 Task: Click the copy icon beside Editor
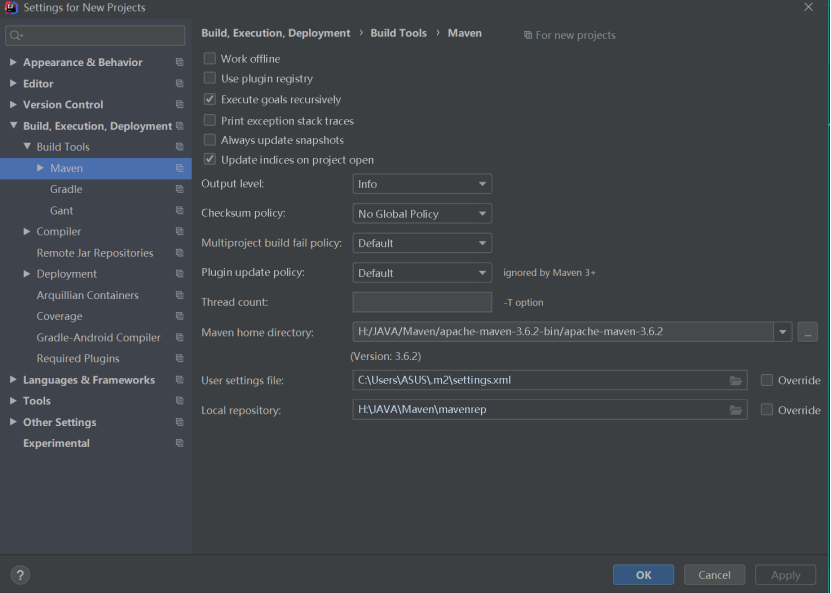tap(180, 84)
